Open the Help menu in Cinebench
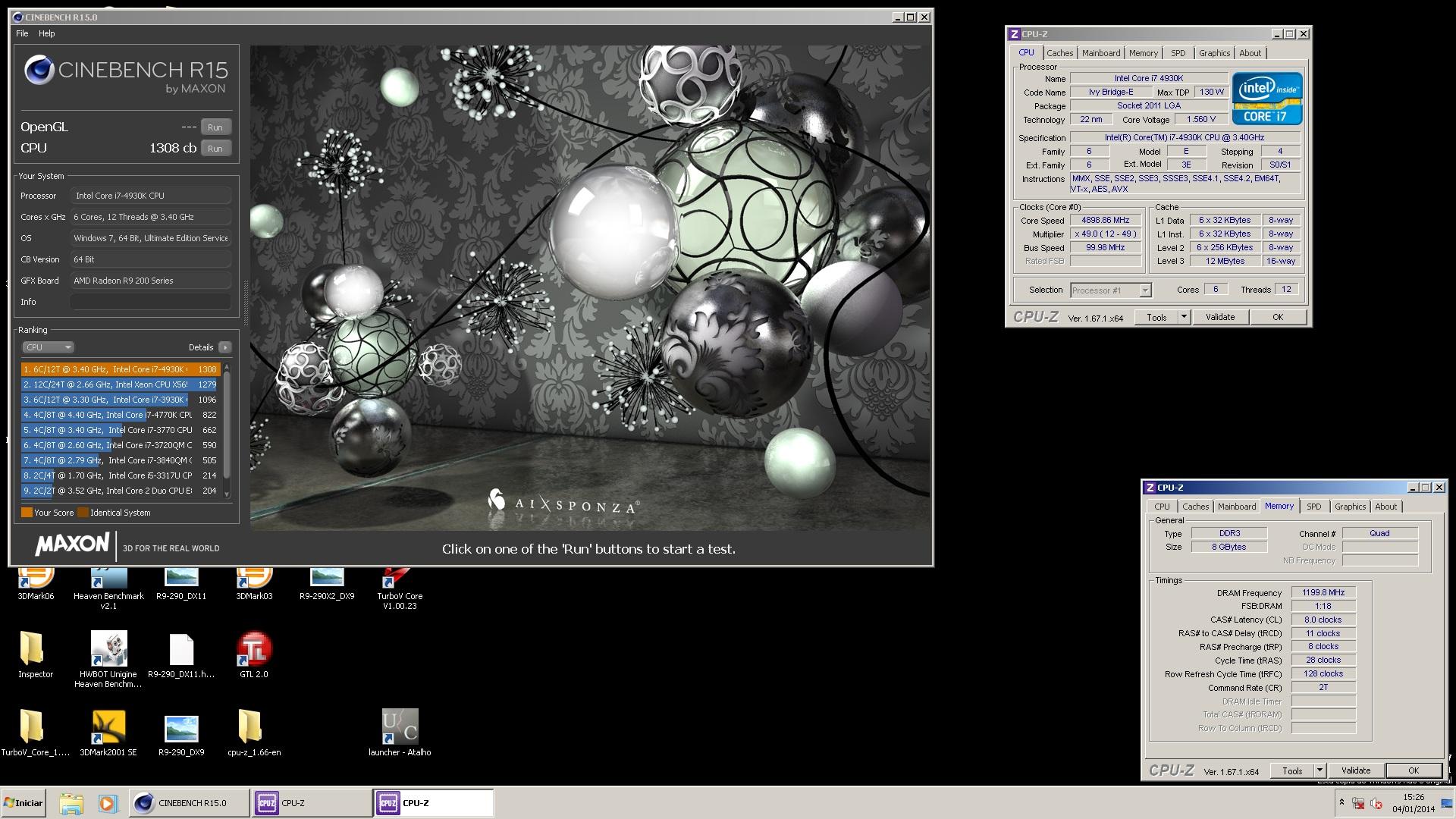This screenshot has width=1456, height=819. 46,33
